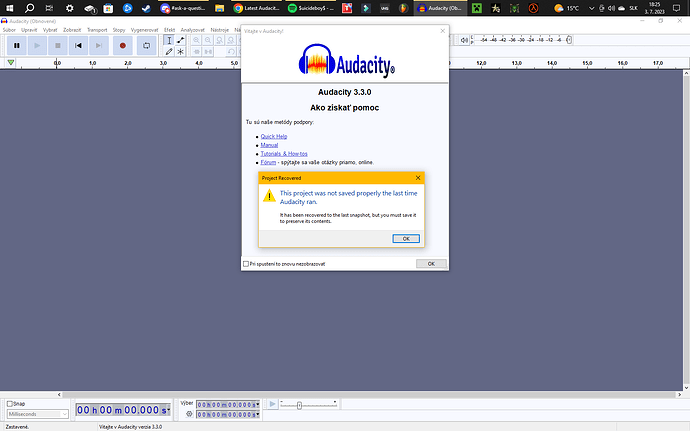Show hidden system tray icons chevron
The height and width of the screenshot is (431, 690).
591,8
